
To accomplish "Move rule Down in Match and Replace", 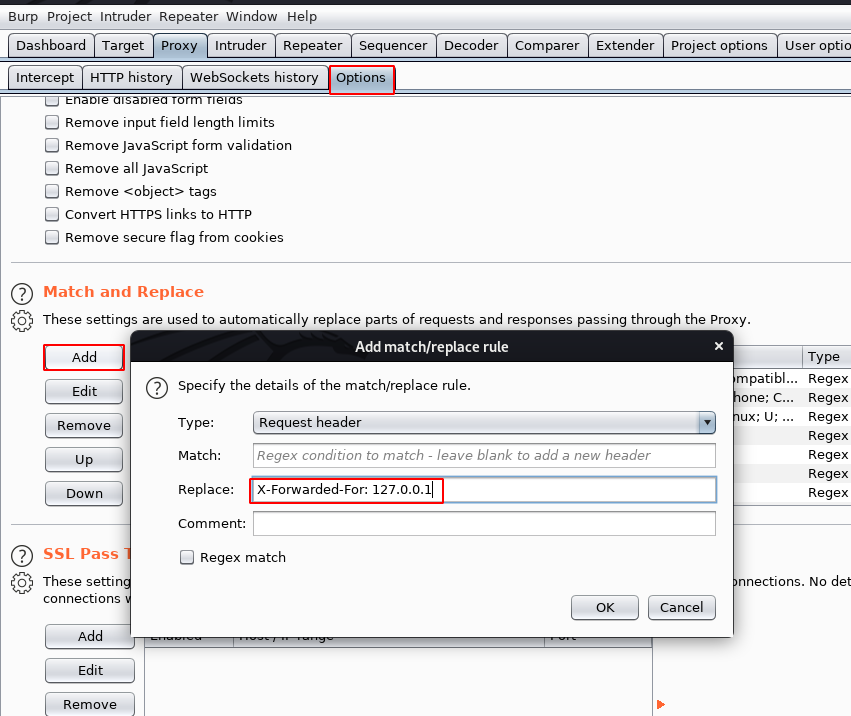I will (84, 493).
